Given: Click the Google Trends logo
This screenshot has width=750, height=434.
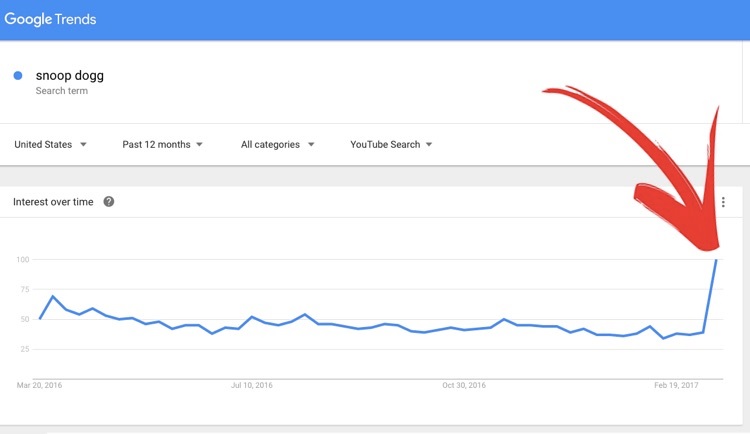Looking at the screenshot, I should pos(51,19).
